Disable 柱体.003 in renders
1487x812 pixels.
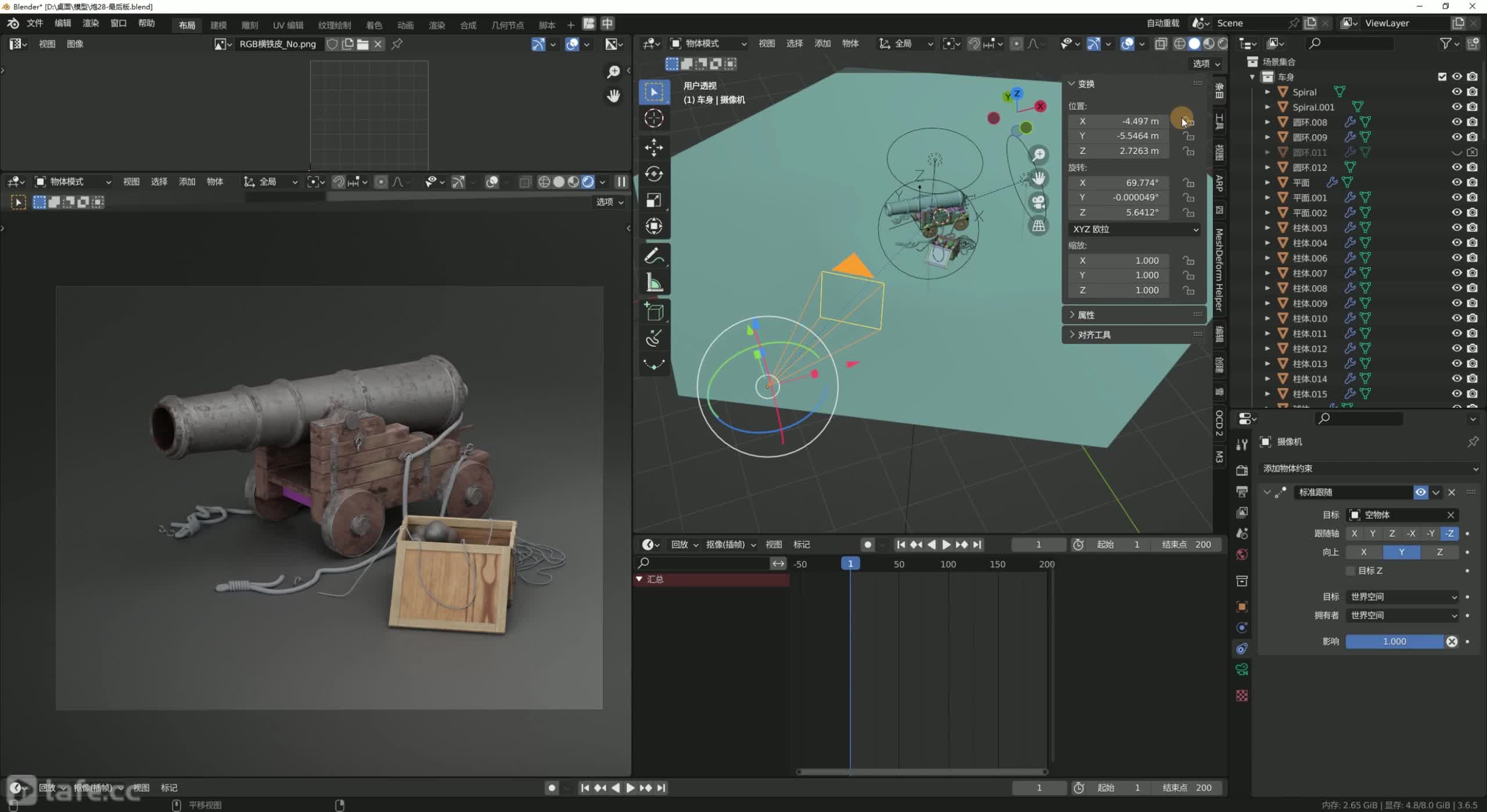pos(1472,228)
